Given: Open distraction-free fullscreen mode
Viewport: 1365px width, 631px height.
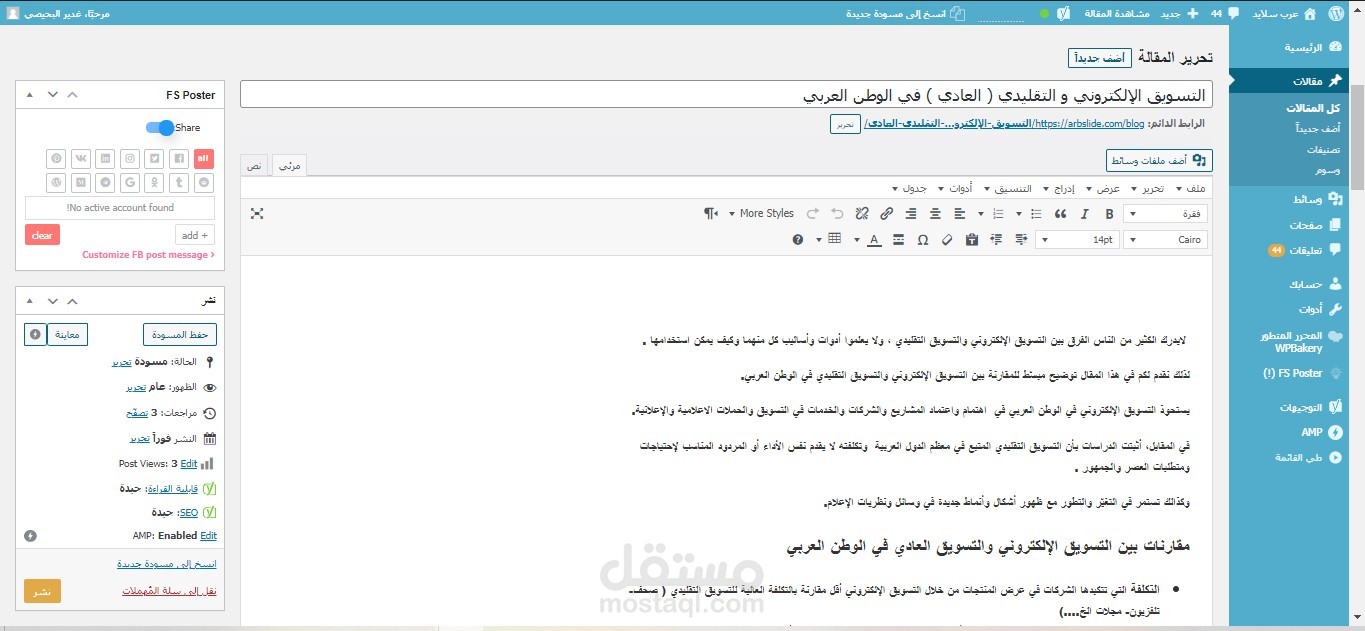Looking at the screenshot, I should click(x=257, y=214).
